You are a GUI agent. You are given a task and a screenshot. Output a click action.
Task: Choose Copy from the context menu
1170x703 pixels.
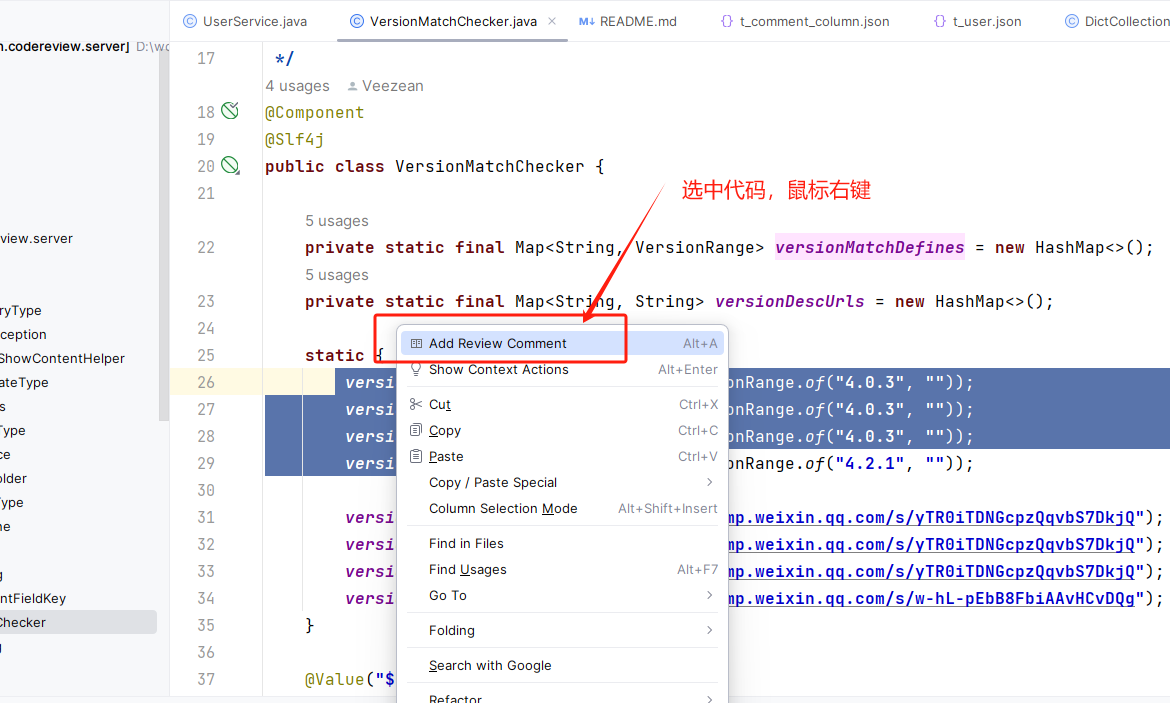click(444, 431)
